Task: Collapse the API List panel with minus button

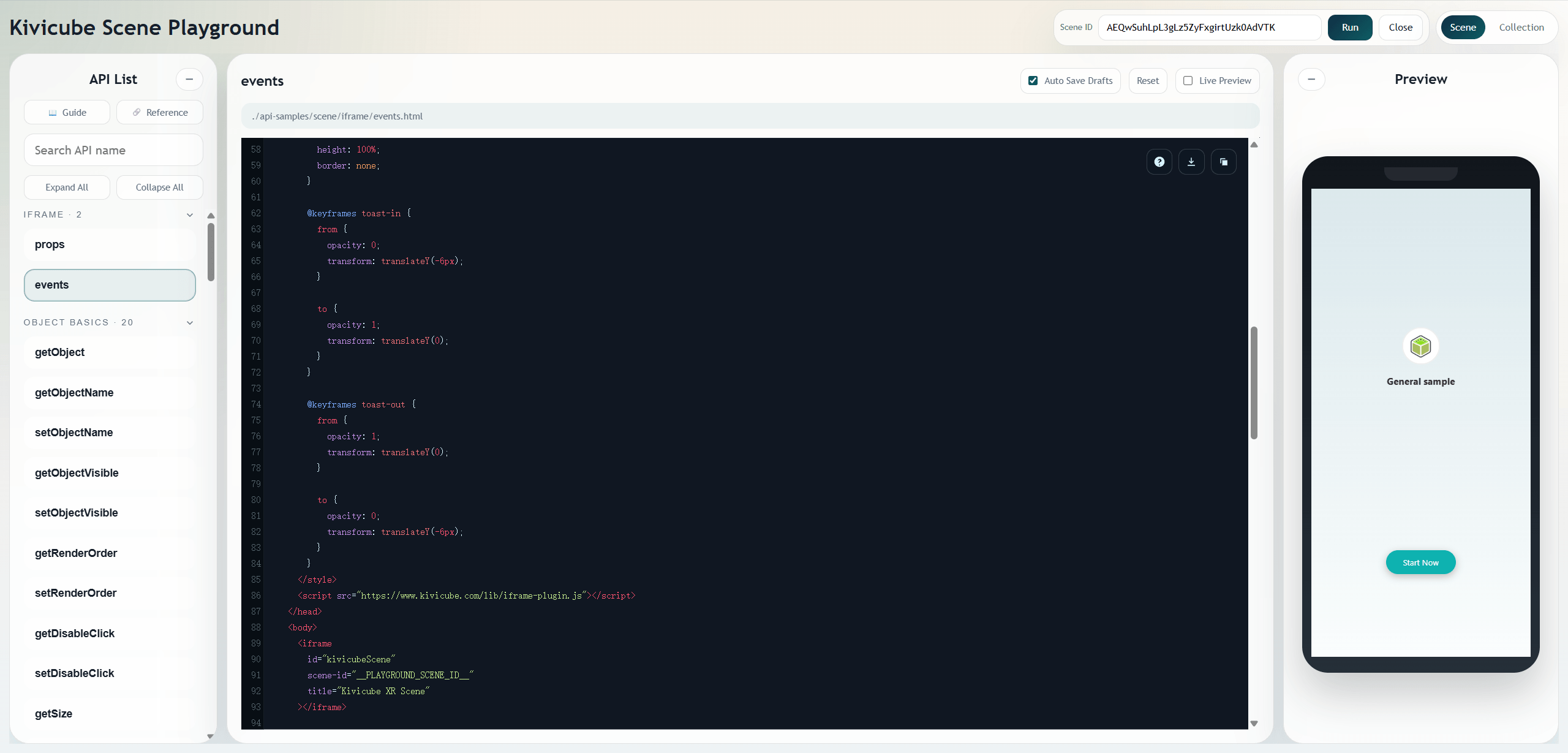Action: (x=189, y=79)
